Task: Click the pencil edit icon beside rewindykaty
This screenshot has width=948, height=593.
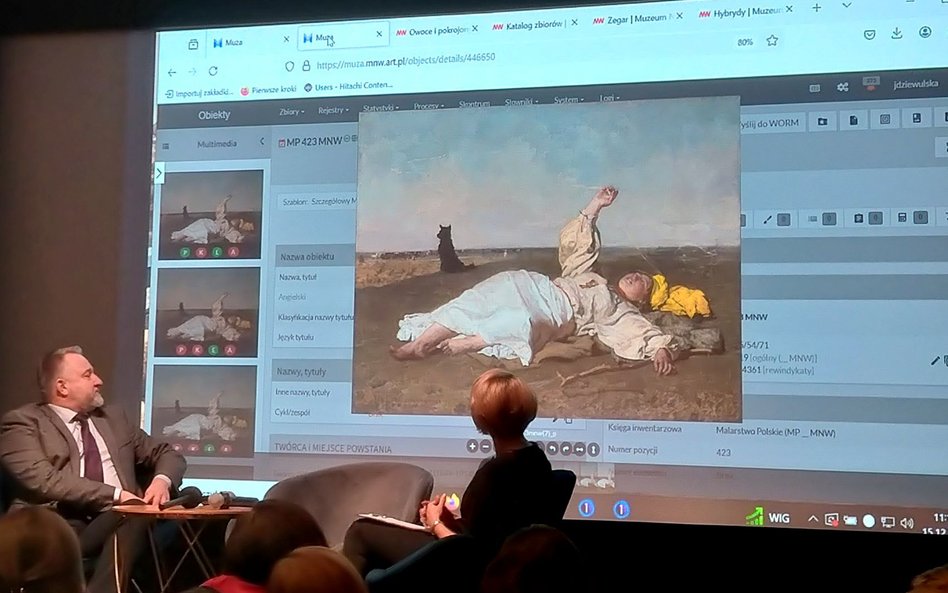Action: click(x=935, y=361)
